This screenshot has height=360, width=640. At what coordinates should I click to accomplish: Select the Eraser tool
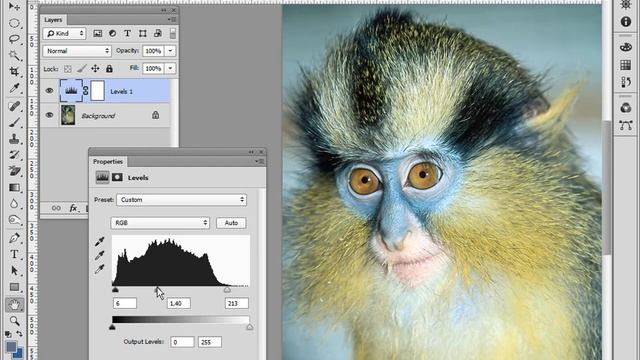click(x=14, y=171)
